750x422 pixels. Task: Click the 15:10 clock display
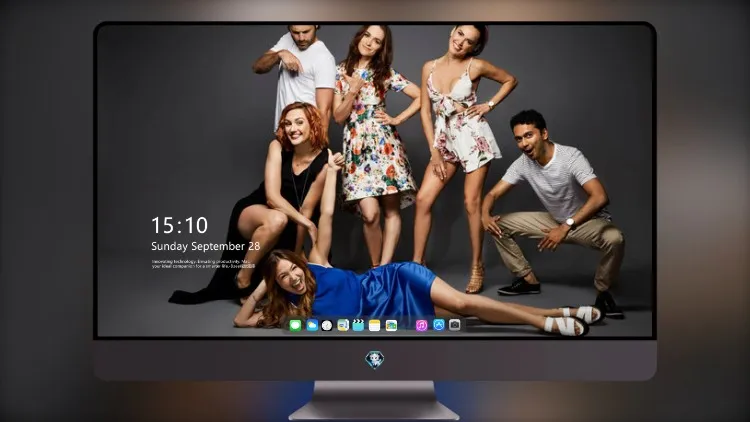[x=179, y=225]
